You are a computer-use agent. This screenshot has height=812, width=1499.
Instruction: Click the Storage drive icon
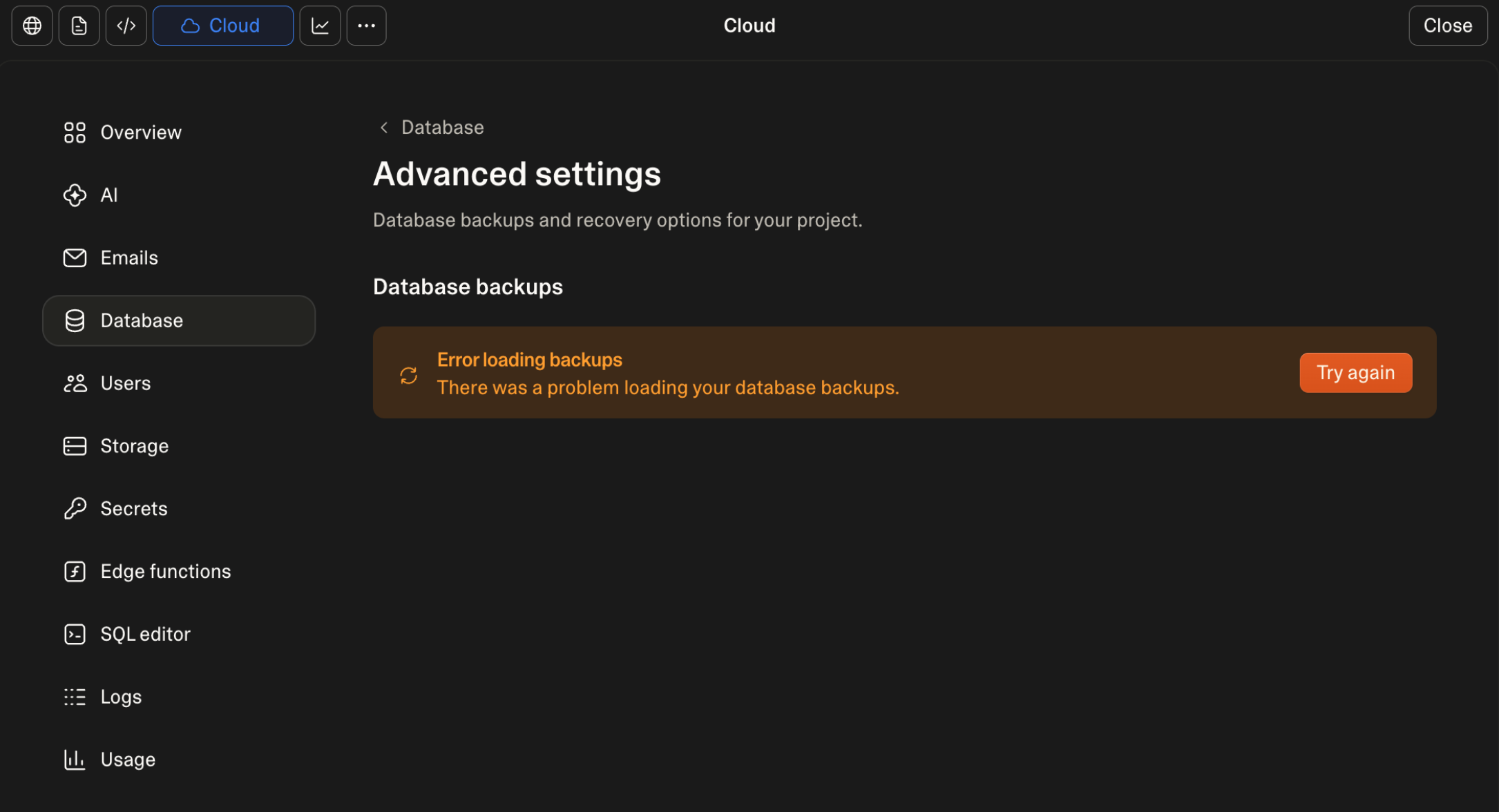(75, 446)
